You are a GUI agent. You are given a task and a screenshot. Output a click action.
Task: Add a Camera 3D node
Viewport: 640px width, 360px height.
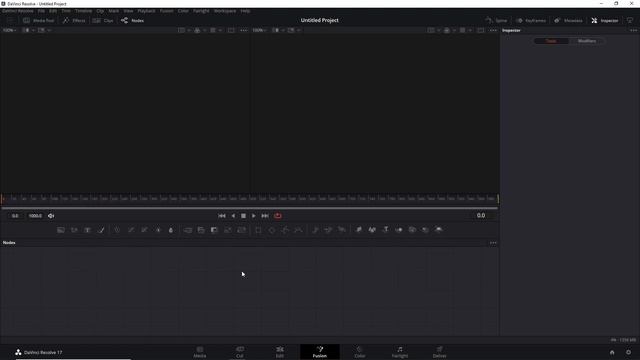pos(412,230)
